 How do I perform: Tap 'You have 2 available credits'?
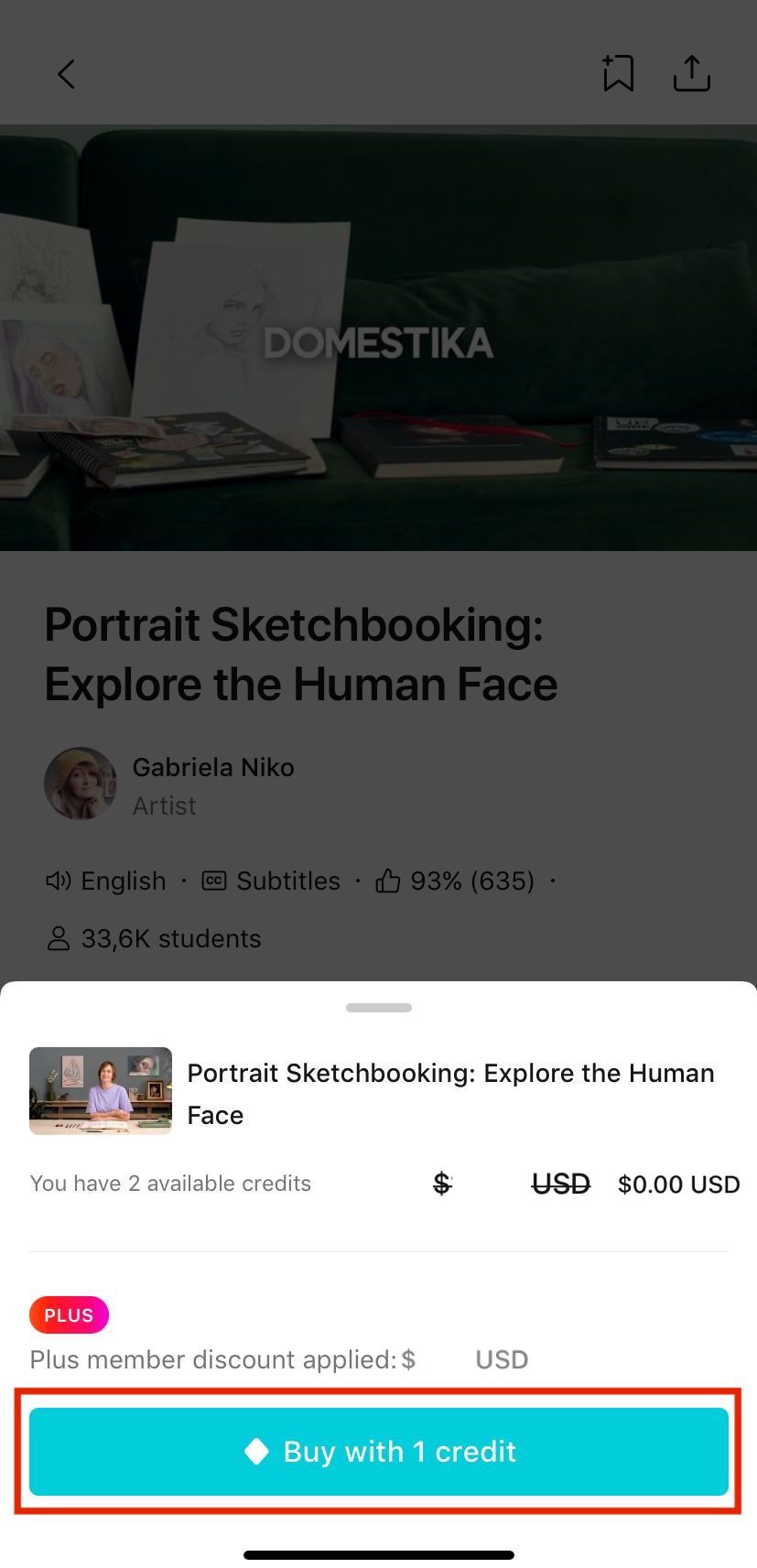click(x=170, y=1184)
